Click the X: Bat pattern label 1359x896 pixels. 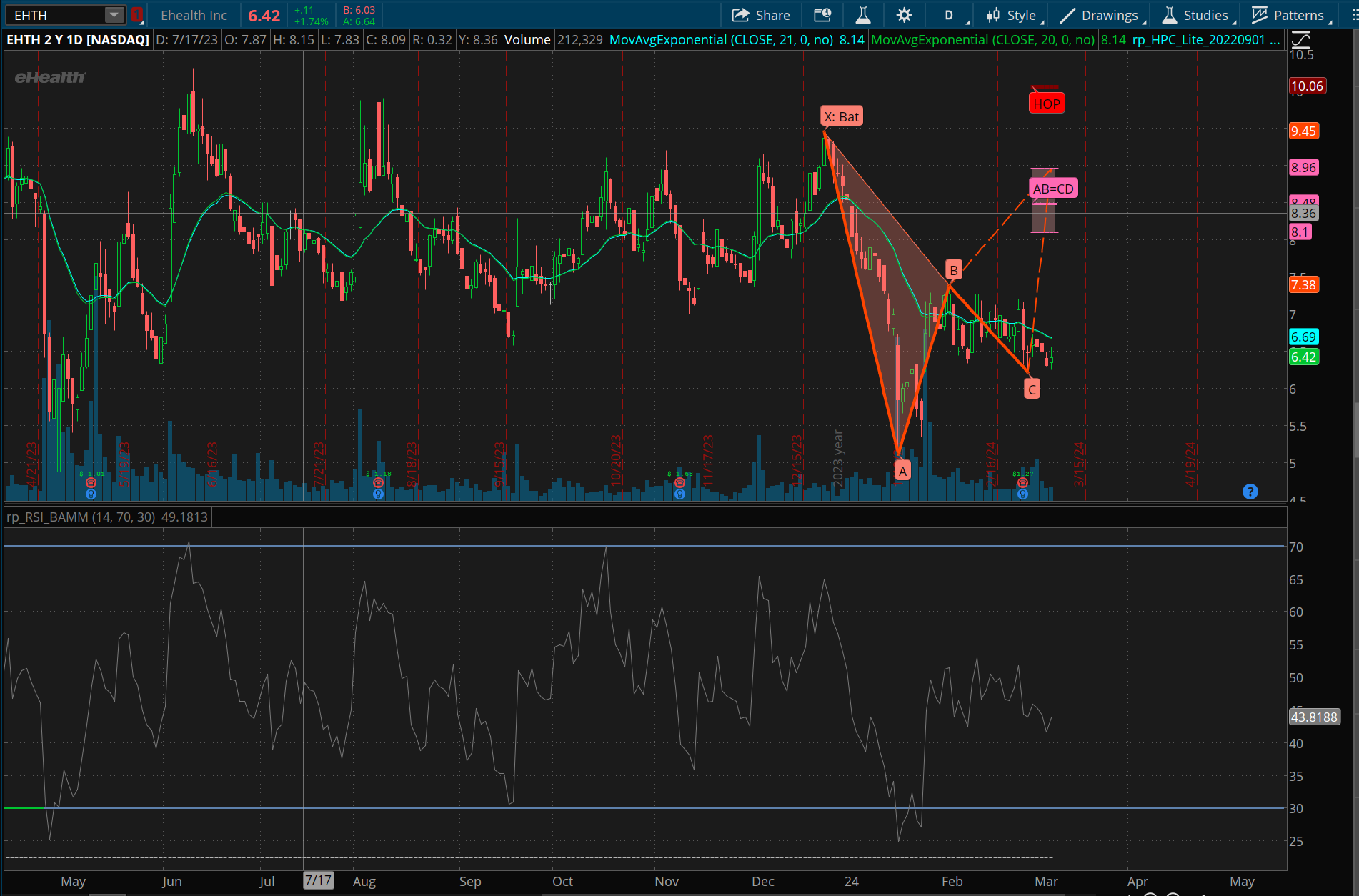point(842,116)
